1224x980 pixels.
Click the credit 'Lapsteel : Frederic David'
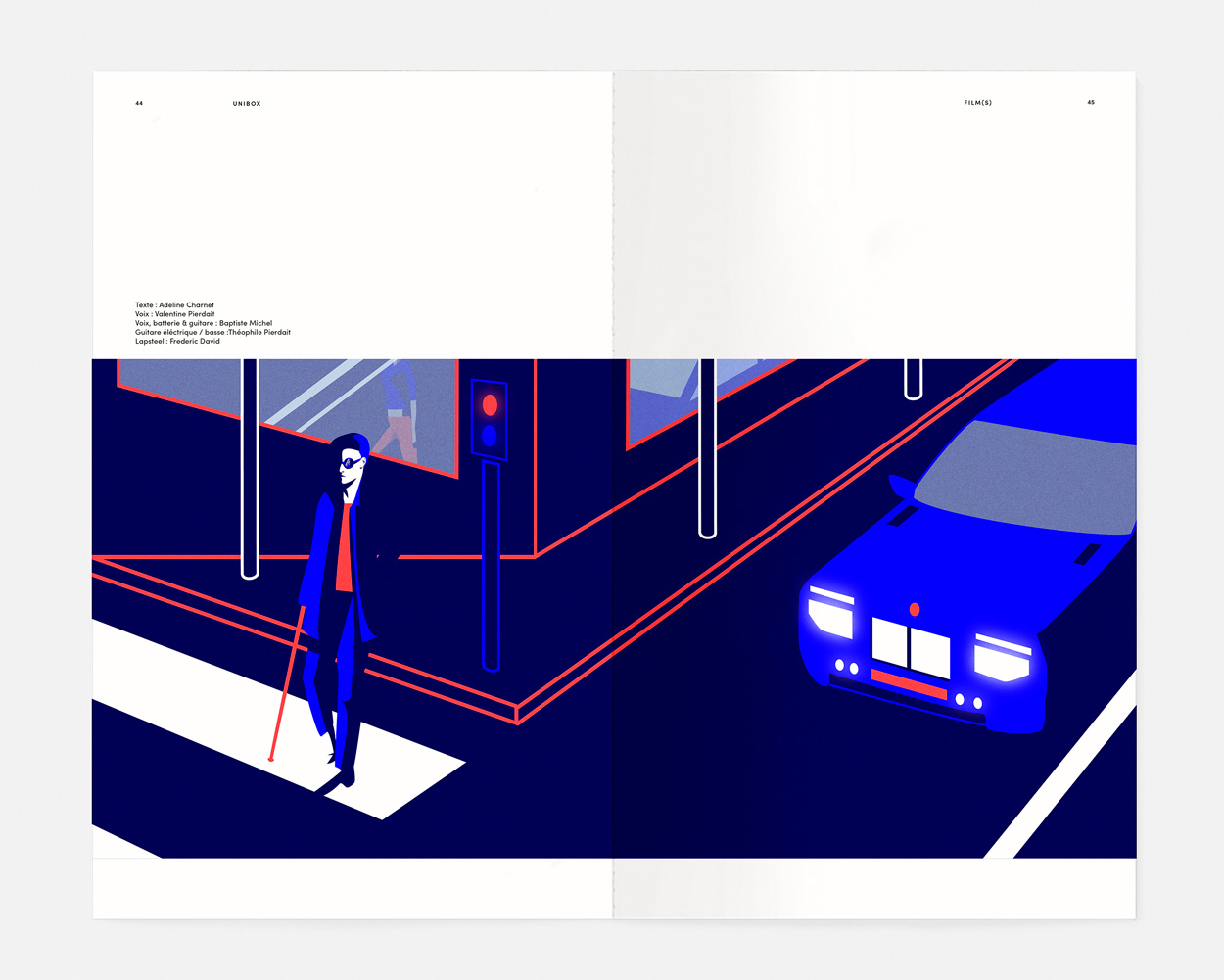point(176,341)
